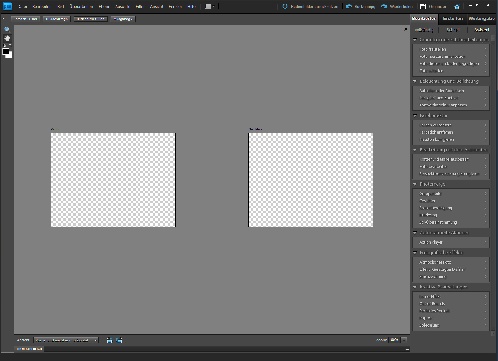498x361 pixels.
Task: Collapse the Farbkorrektur section
Action: pyautogui.click(x=415, y=115)
